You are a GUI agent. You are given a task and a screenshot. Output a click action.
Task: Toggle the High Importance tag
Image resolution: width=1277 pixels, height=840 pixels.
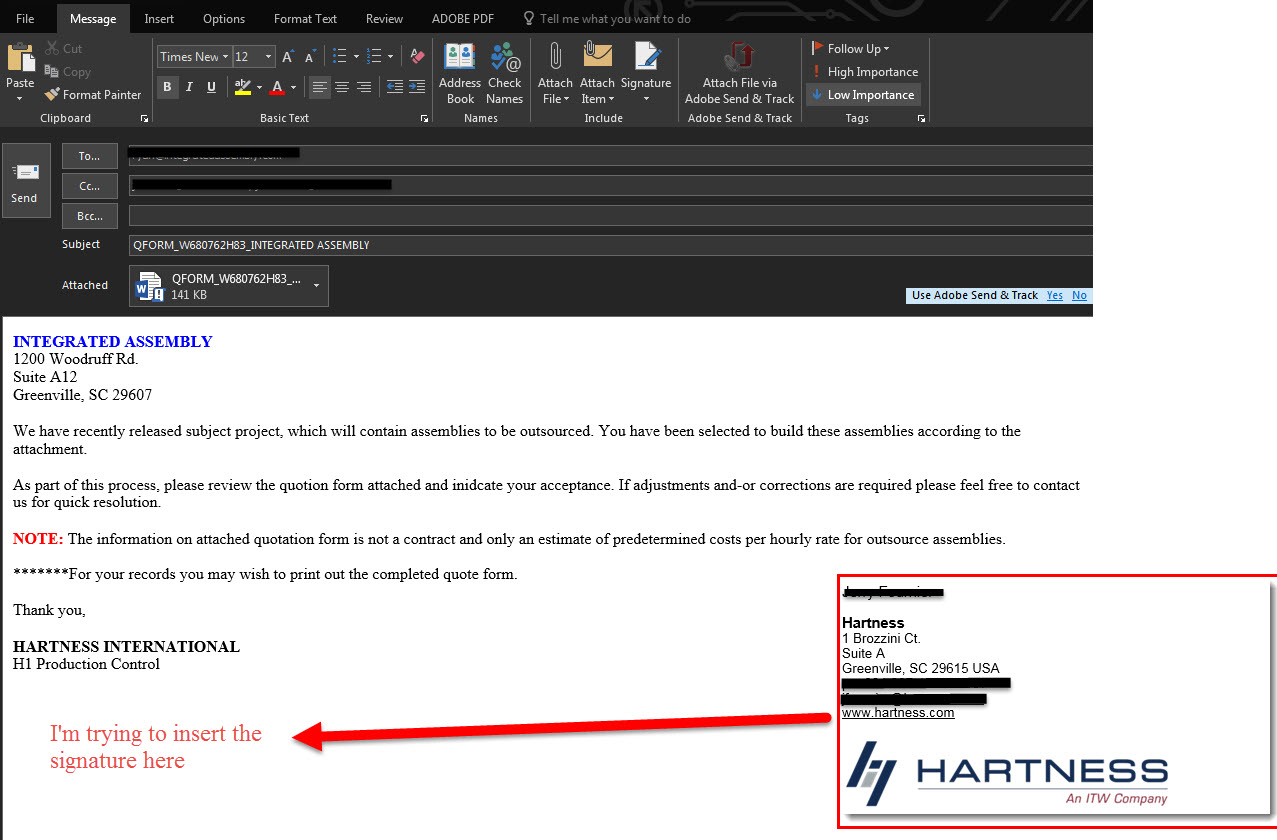(864, 72)
